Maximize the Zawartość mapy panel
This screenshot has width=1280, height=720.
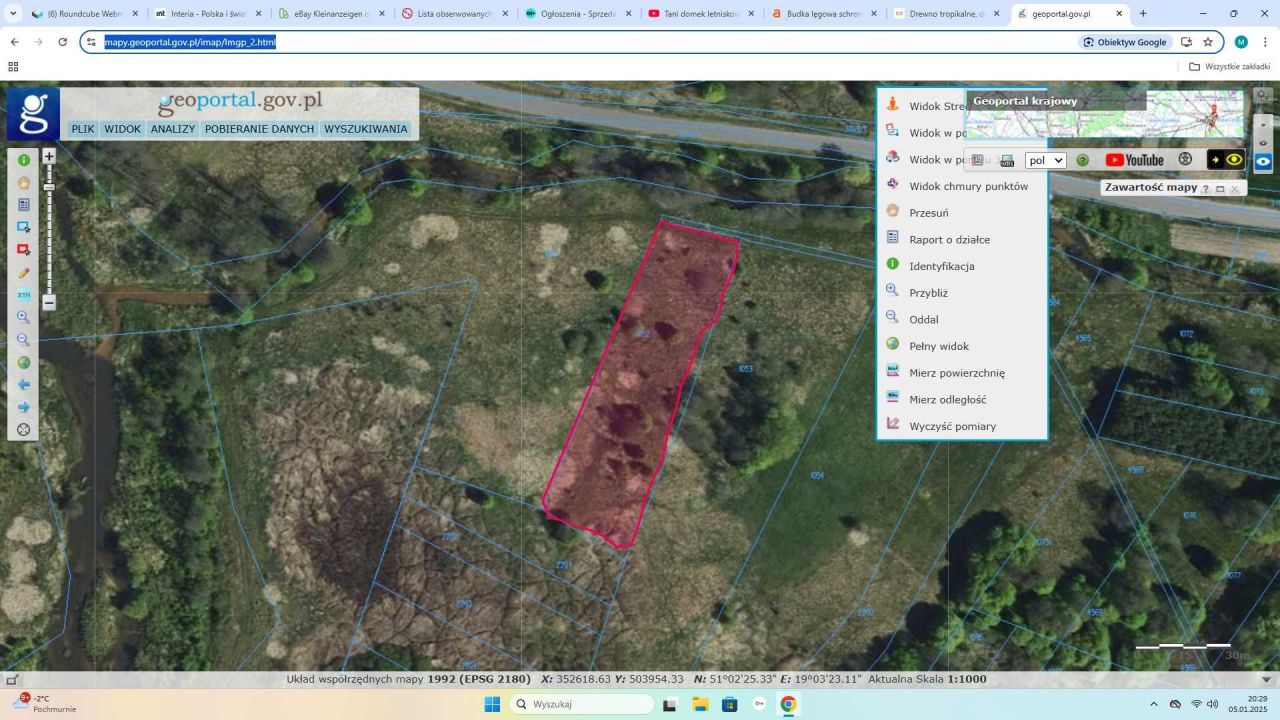pyautogui.click(x=1220, y=189)
